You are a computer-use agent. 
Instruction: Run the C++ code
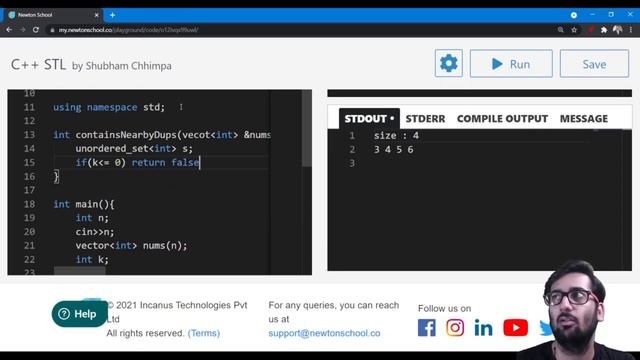coord(511,64)
